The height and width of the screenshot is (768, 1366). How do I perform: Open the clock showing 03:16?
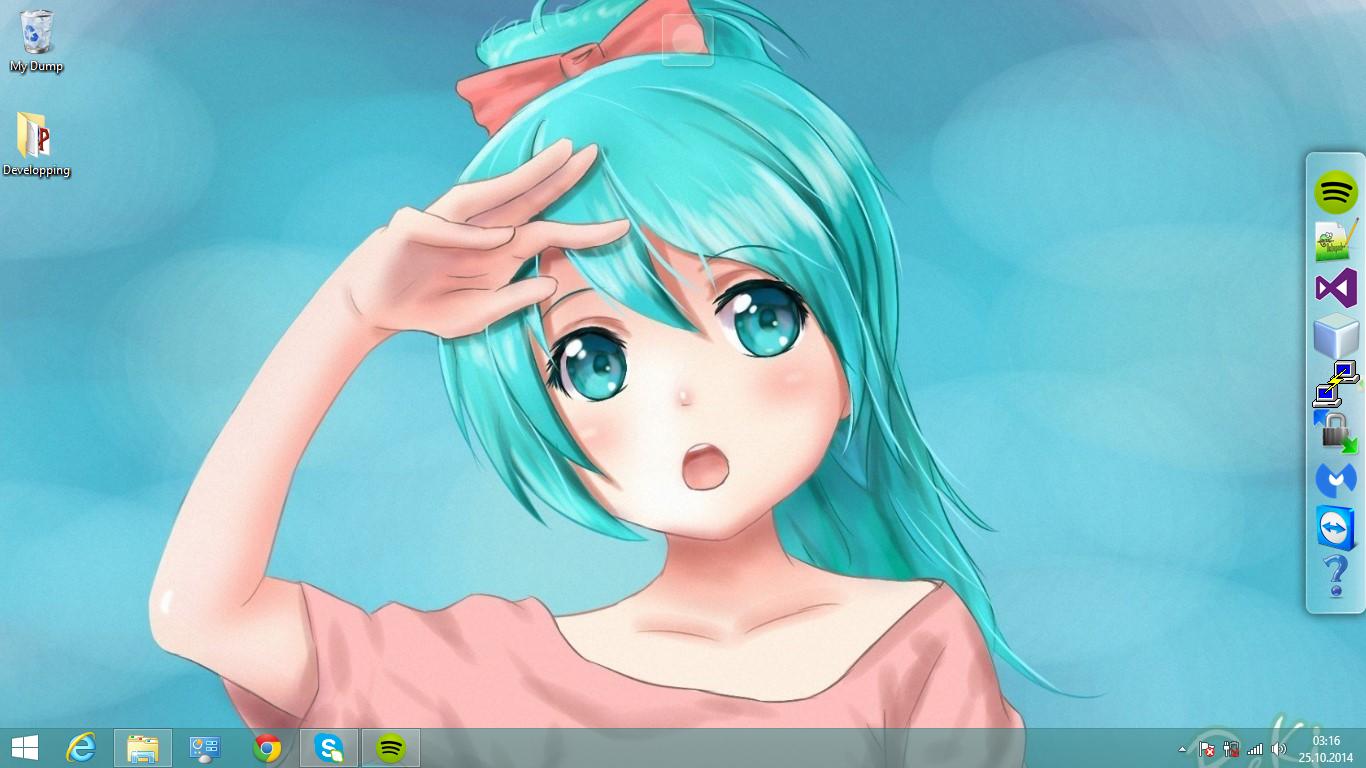[1326, 749]
